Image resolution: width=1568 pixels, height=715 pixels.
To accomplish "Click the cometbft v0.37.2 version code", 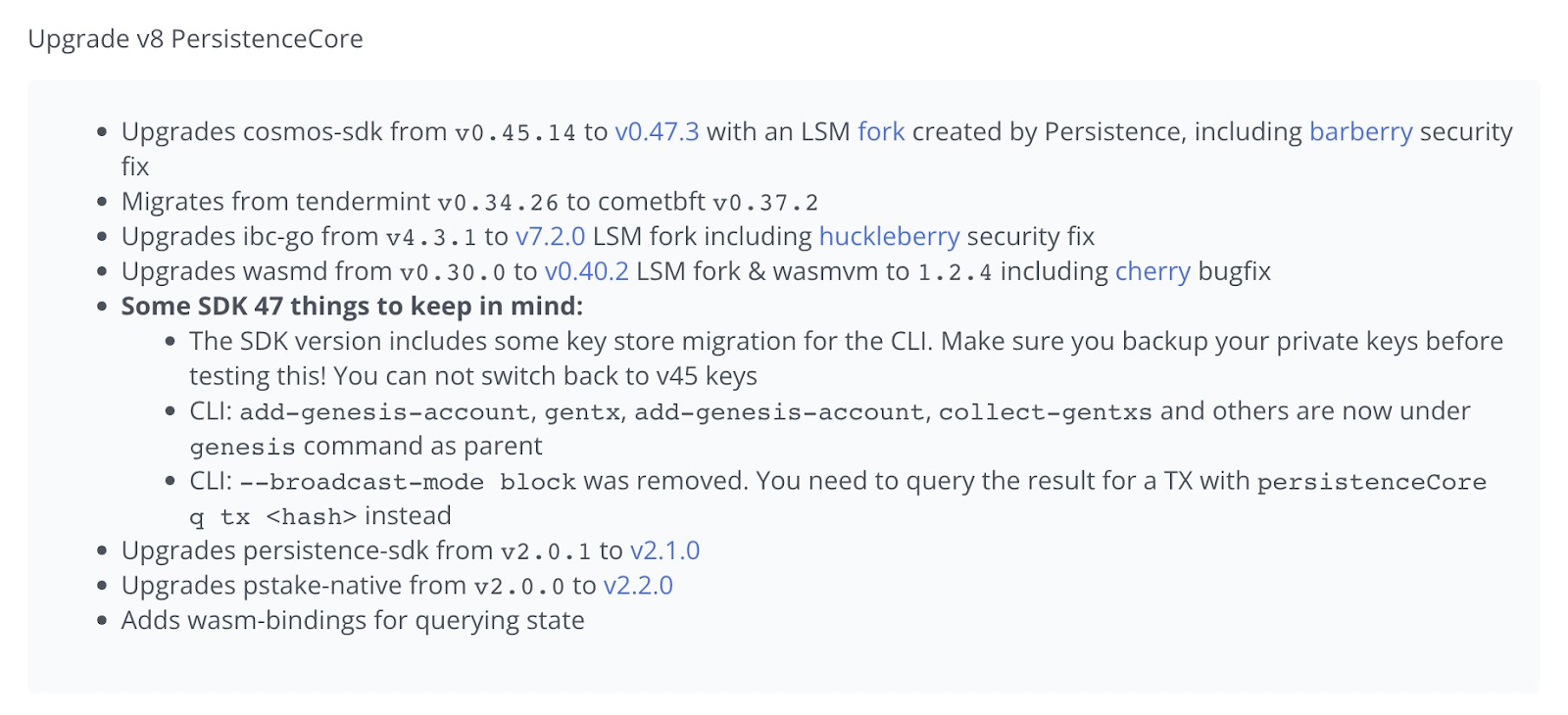I will click(765, 203).
